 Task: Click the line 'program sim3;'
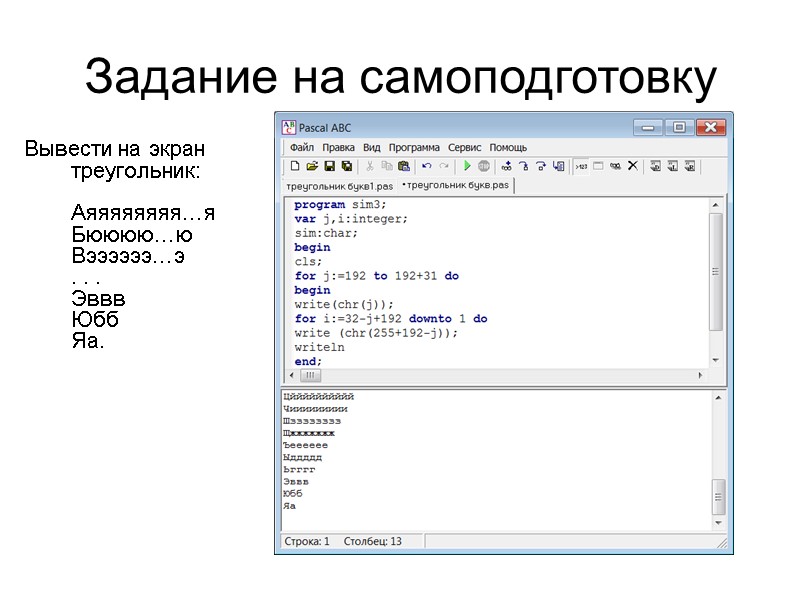340,205
